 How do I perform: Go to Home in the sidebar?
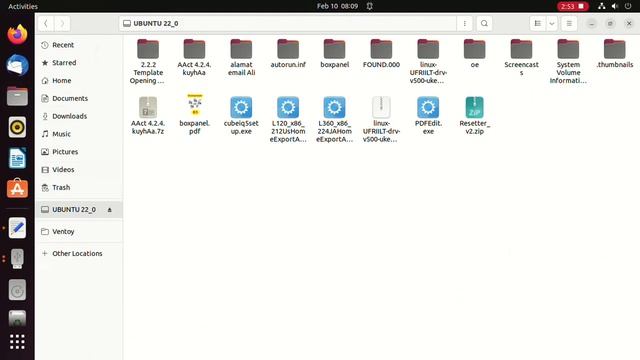[x=79, y=80]
